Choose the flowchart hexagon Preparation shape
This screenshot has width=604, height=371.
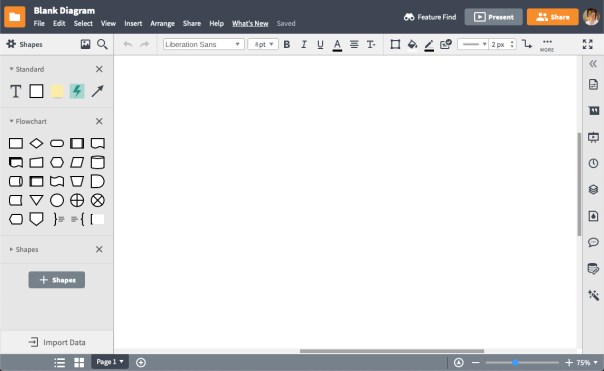tap(57, 162)
